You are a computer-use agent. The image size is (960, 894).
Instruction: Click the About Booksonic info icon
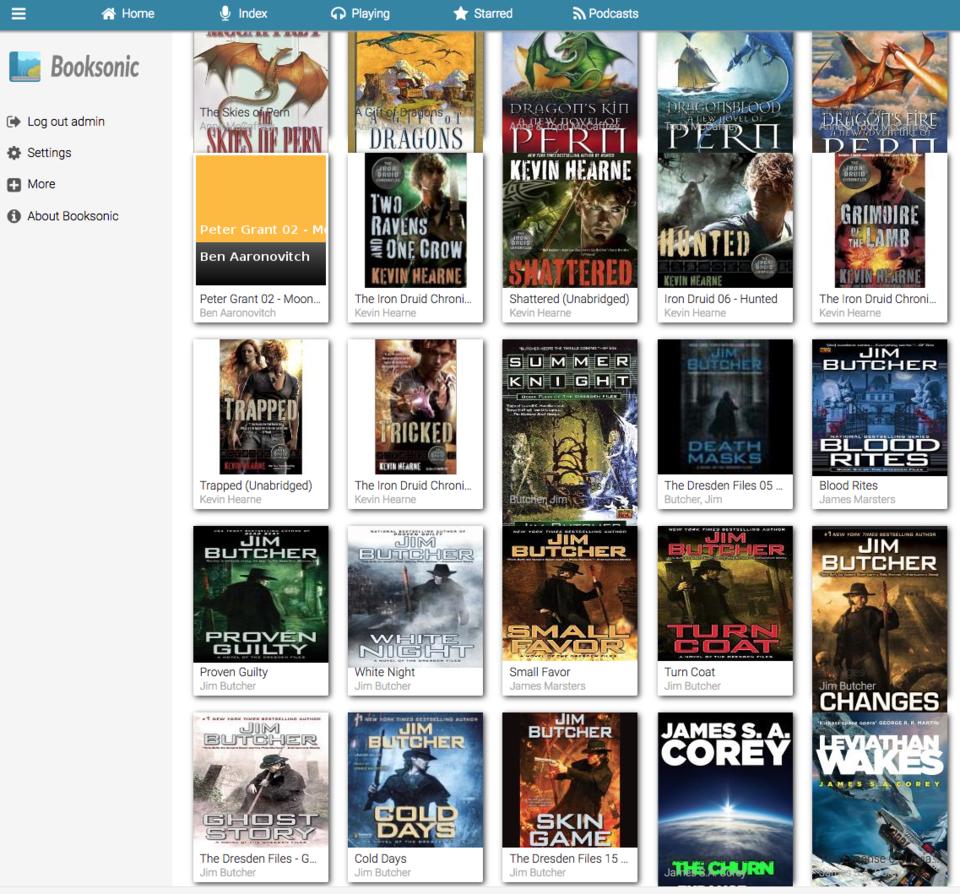(x=14, y=216)
